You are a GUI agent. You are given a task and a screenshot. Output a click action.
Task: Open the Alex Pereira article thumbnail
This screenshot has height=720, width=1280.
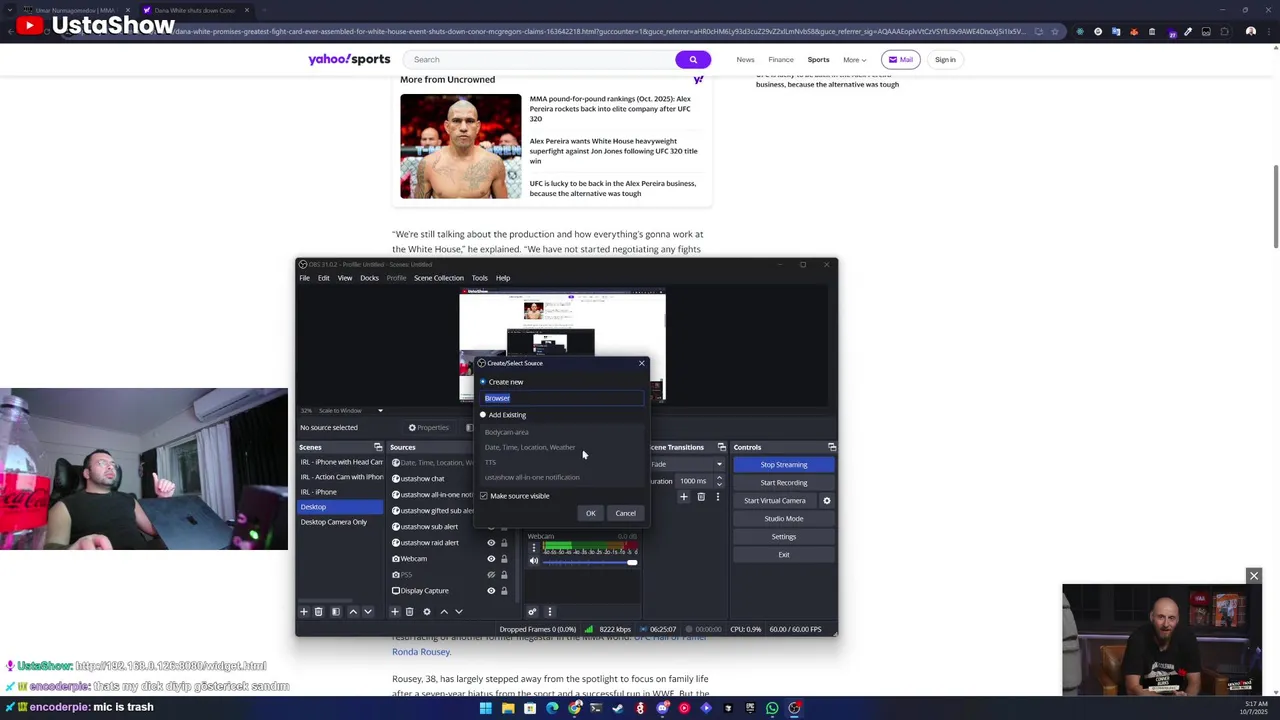click(x=461, y=146)
